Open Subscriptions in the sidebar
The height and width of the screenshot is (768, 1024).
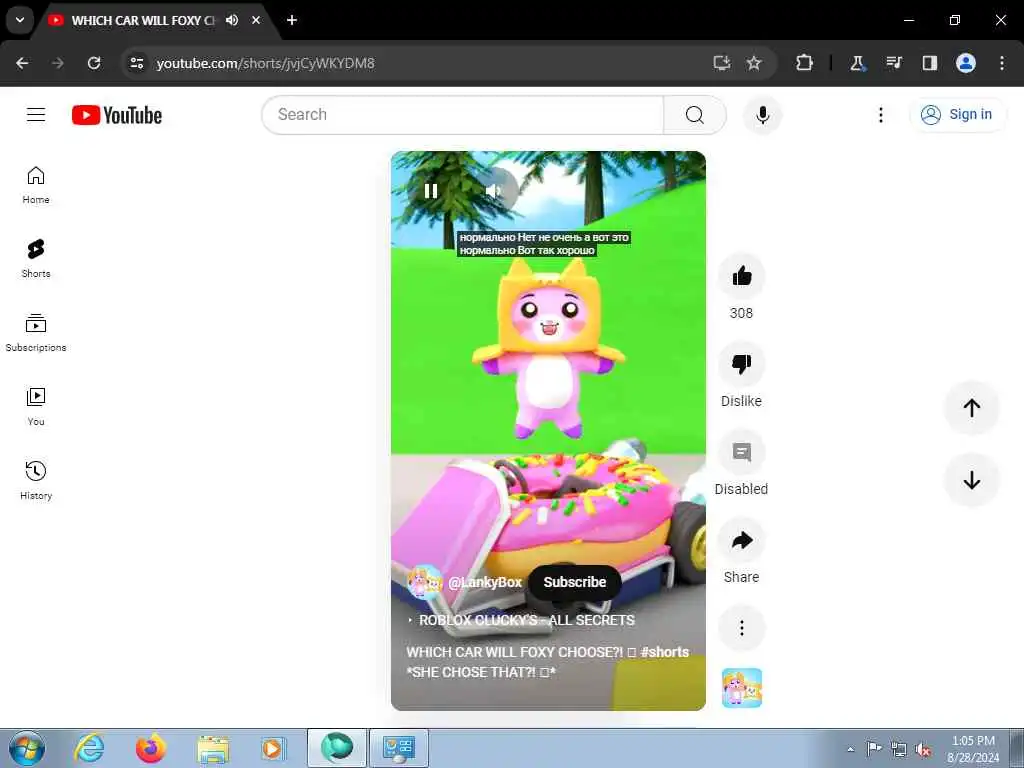point(36,333)
